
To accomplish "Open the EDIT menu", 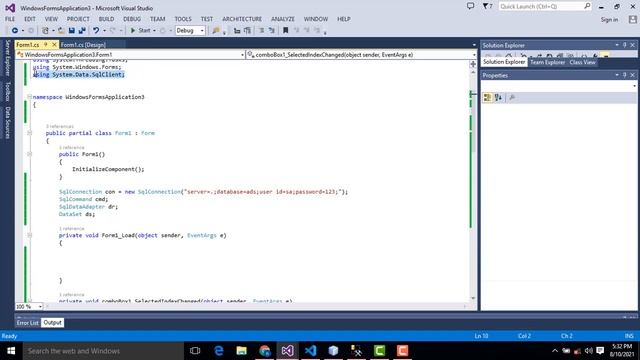I will click(30, 19).
